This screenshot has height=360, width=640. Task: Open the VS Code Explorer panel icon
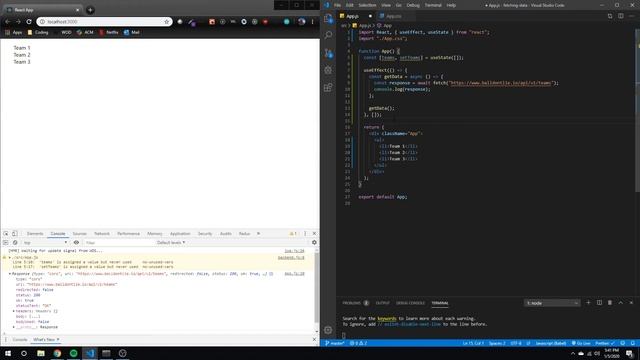(328, 18)
